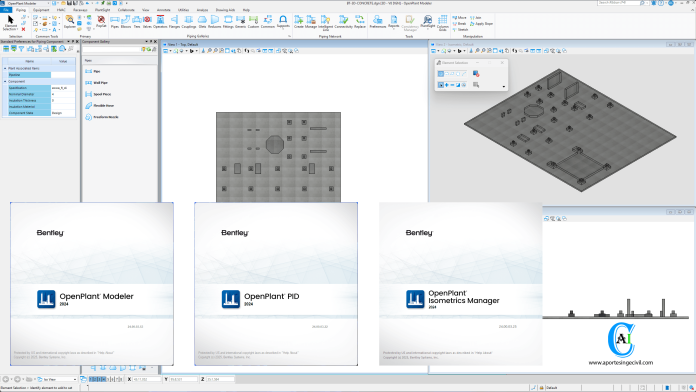Expand the Piping Galleries group launcher
Image resolution: width=696 pixels, height=392 pixels.
(x=289, y=36)
